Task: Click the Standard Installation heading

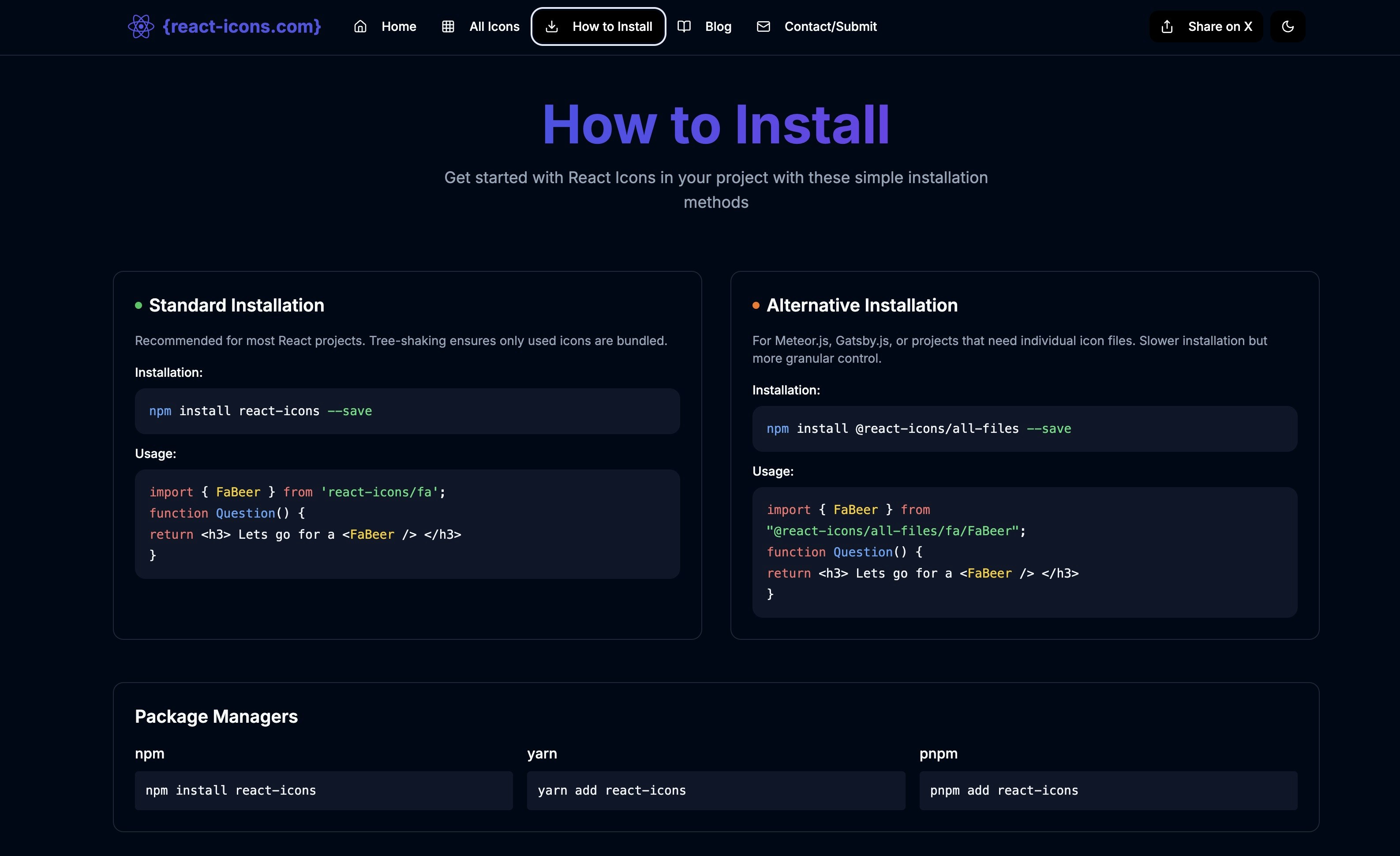Action: tap(236, 305)
